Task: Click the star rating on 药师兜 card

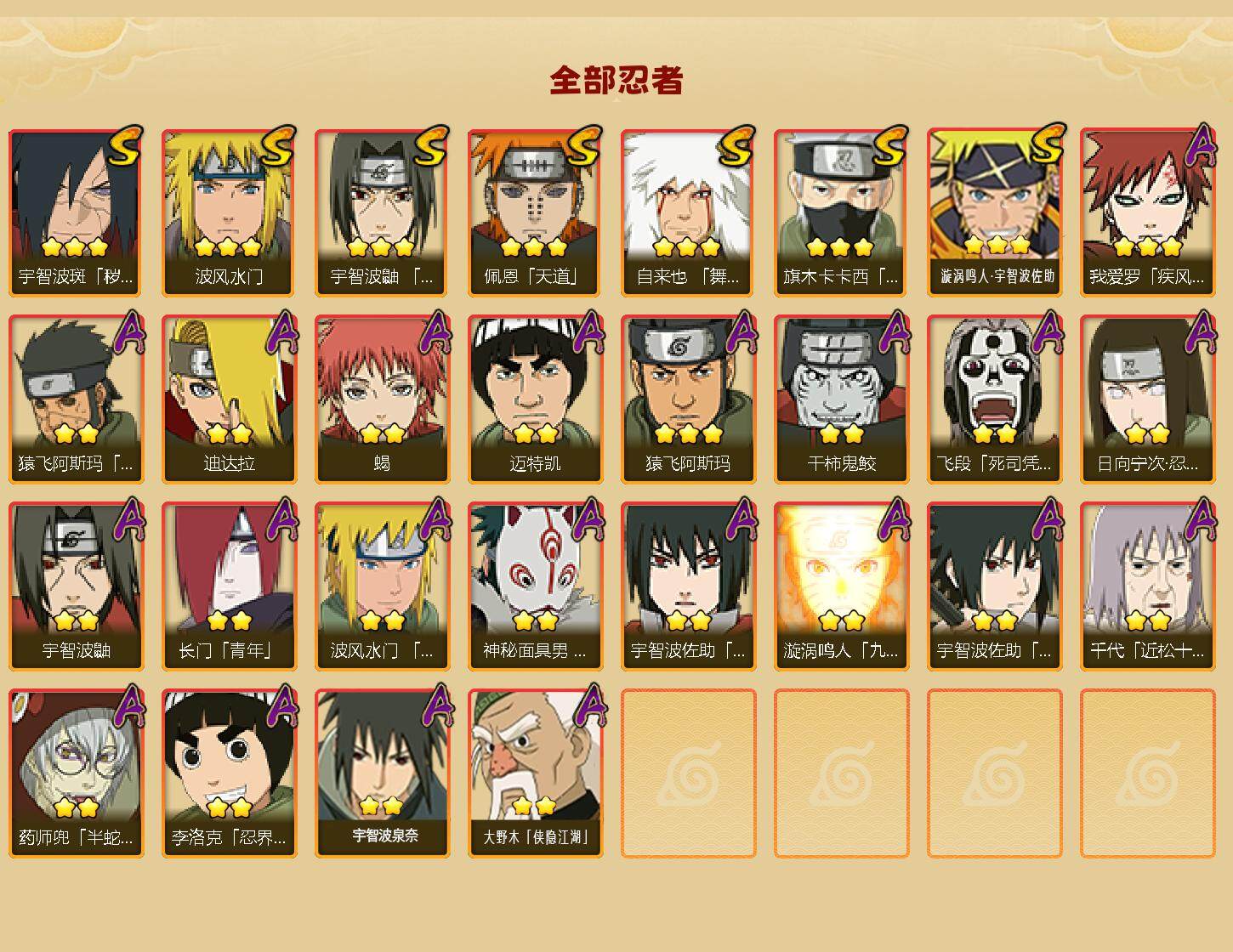Action: [77, 807]
